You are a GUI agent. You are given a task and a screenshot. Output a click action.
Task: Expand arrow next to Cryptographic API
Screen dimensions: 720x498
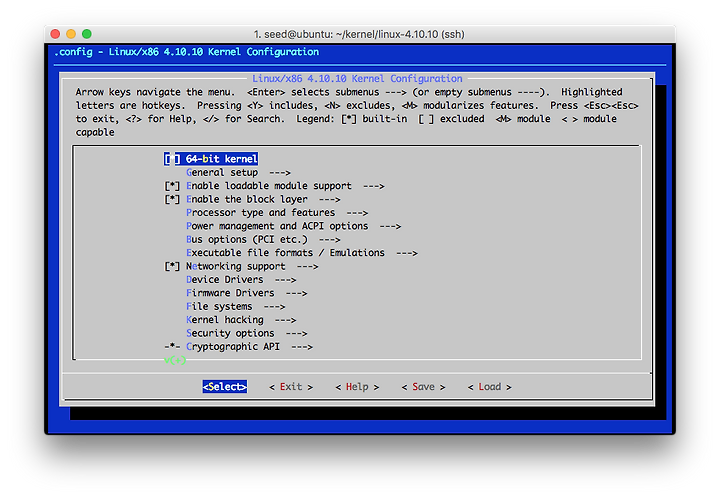pos(302,347)
